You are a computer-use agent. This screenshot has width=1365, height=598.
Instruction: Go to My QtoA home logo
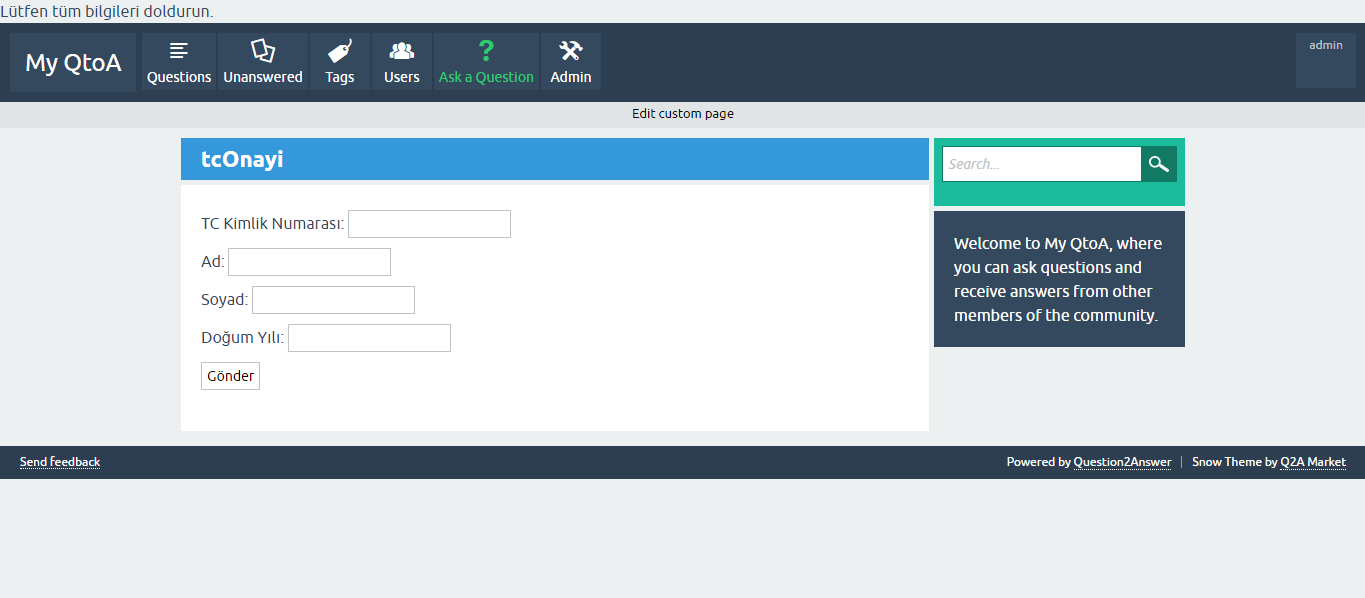pos(73,62)
